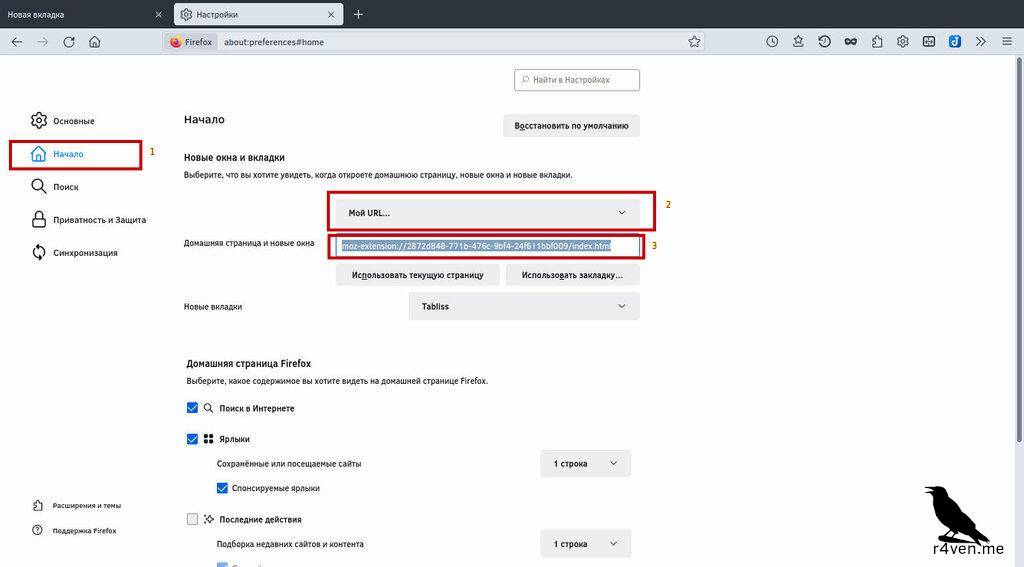
Task: Show more tools via overflow chevron
Action: [x=980, y=42]
